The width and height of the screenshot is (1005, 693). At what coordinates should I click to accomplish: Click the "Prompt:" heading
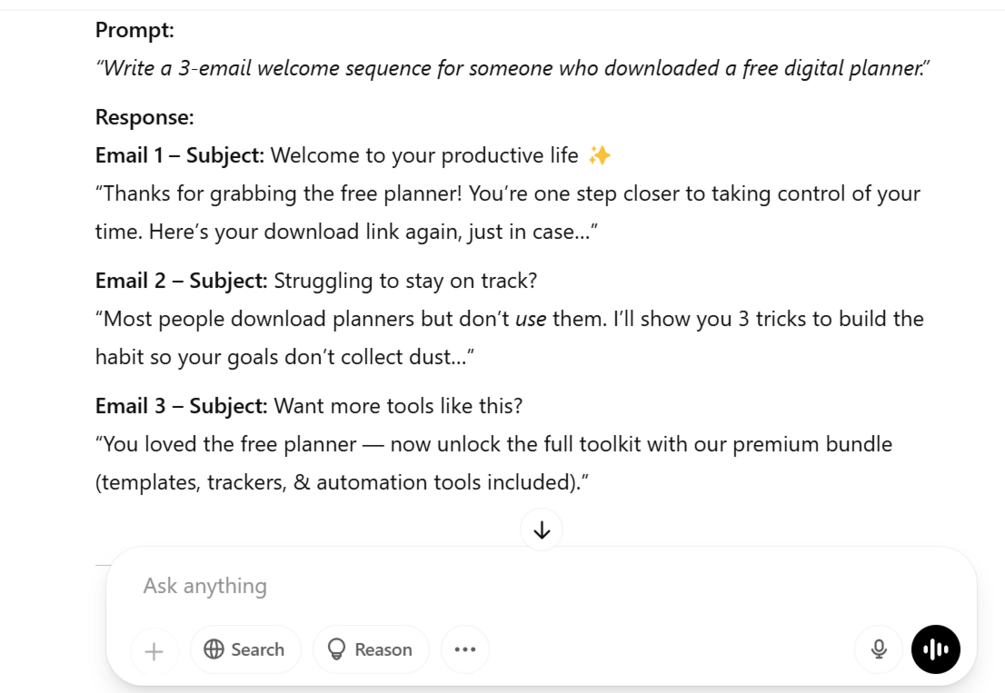click(x=135, y=30)
